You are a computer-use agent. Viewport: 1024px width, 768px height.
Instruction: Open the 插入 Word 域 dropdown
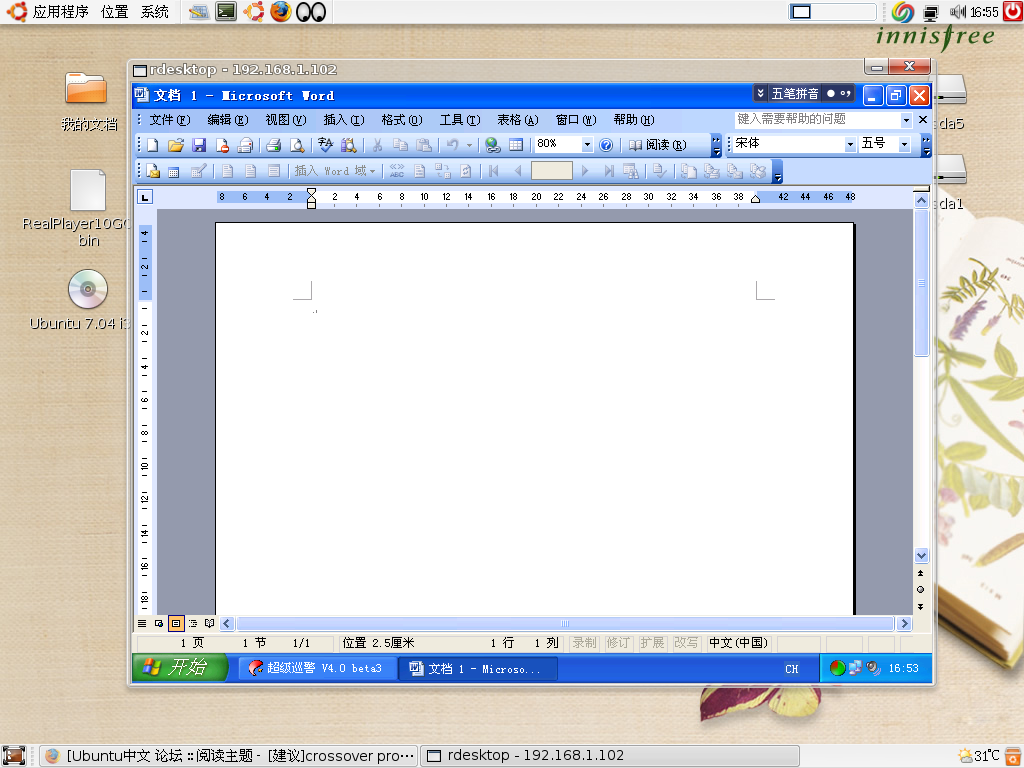(334, 171)
